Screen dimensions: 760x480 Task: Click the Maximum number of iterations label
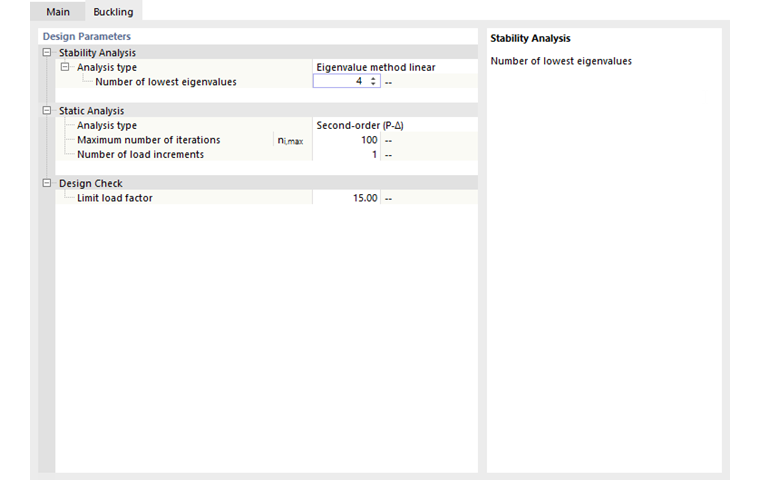click(x=149, y=140)
